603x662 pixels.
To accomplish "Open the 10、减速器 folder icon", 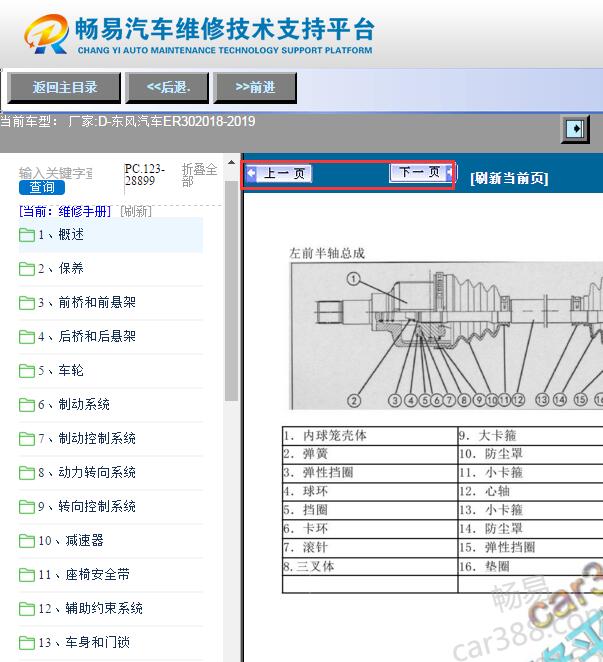I will coord(27,541).
